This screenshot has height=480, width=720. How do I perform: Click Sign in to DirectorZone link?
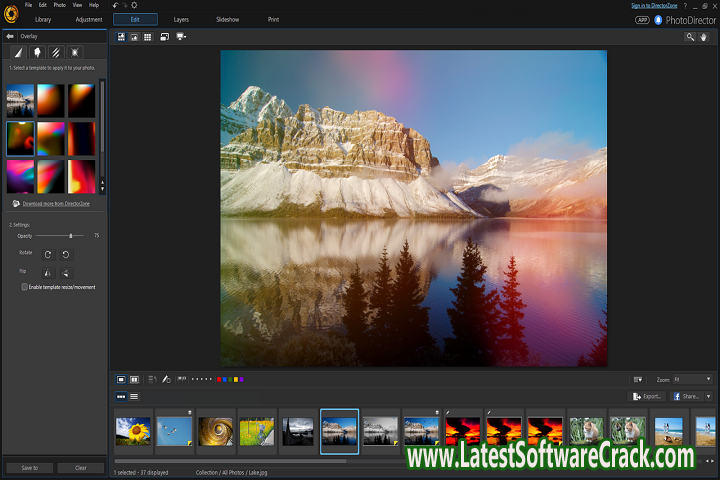click(x=654, y=6)
